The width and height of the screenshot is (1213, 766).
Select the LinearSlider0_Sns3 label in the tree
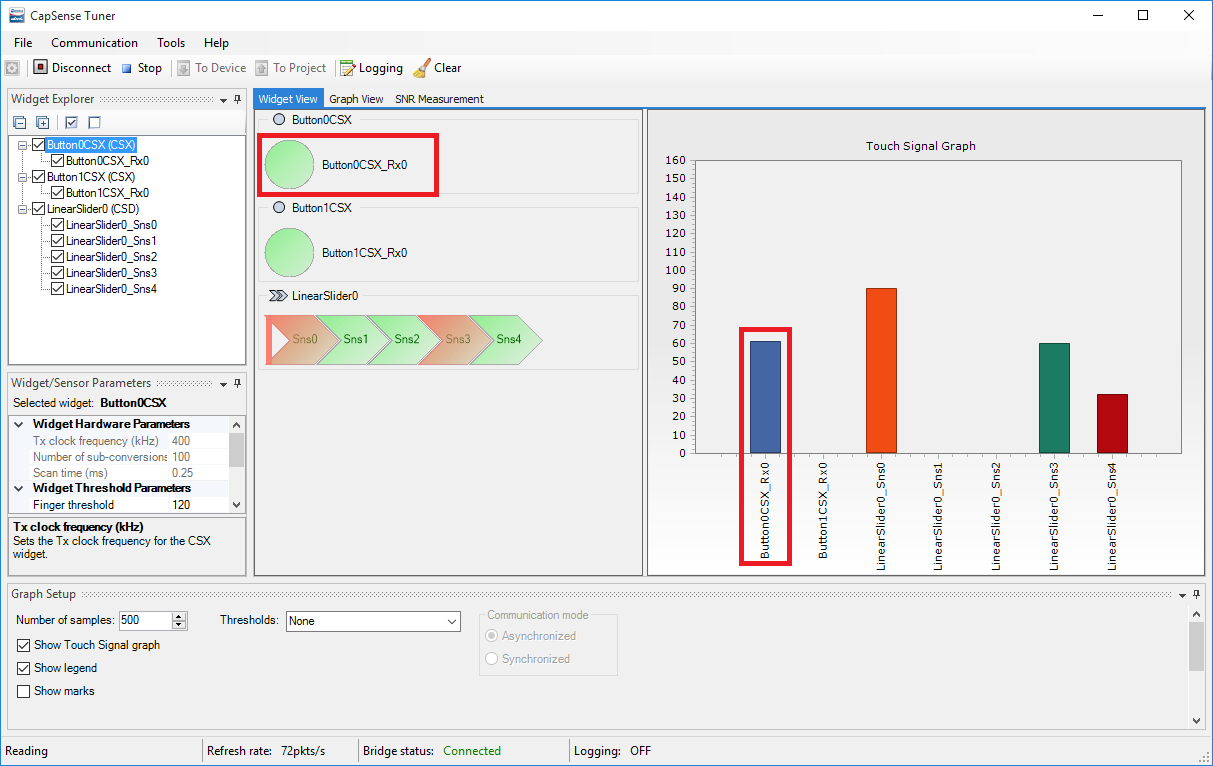click(111, 273)
